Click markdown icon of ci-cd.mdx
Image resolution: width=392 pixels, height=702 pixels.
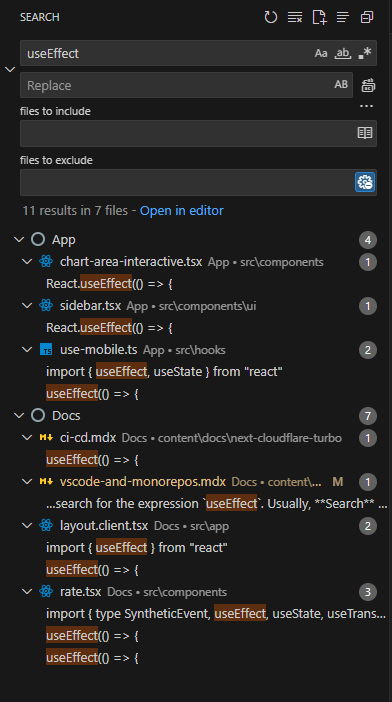click(46, 437)
